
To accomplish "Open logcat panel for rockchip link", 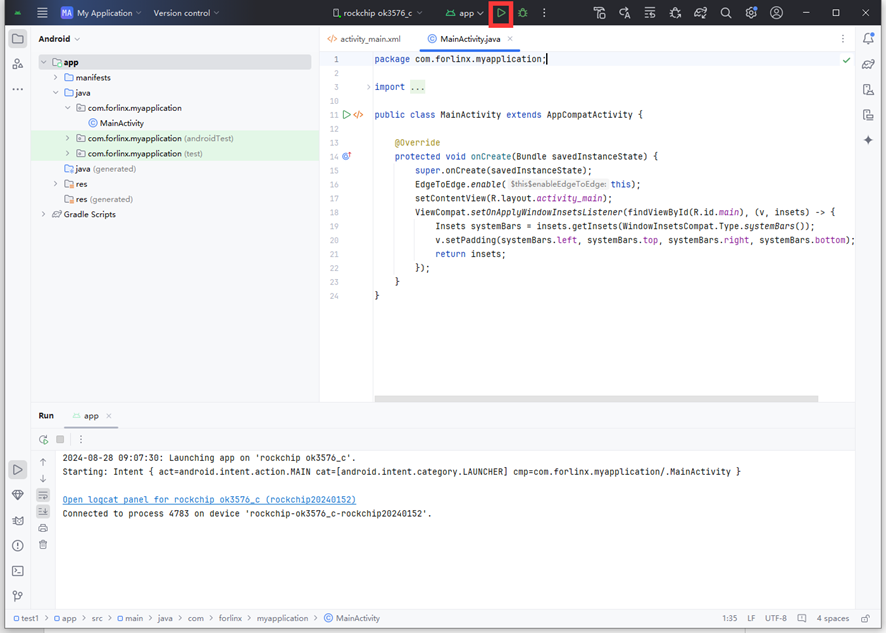I will click(x=209, y=500).
